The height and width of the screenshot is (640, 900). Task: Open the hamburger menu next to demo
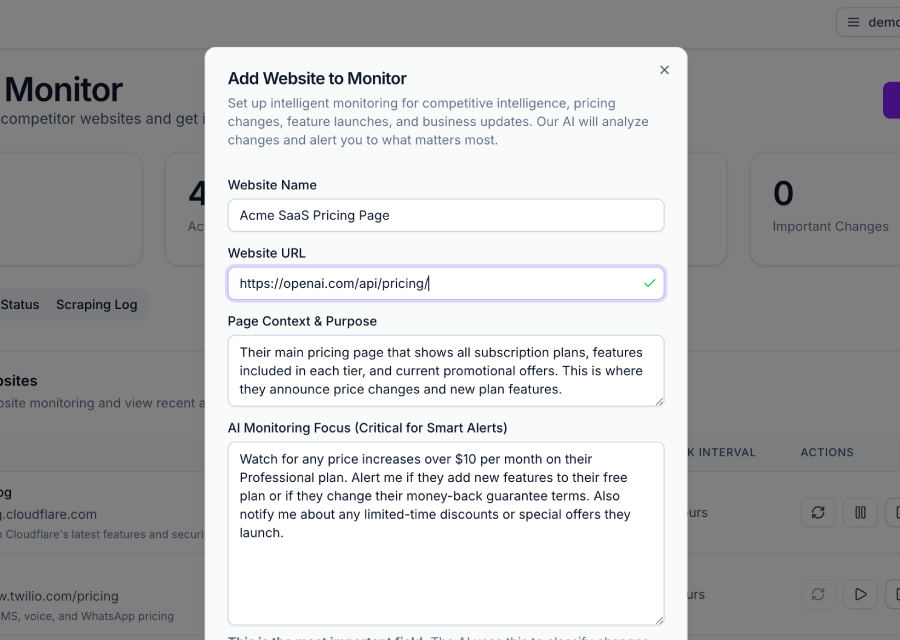(x=853, y=22)
